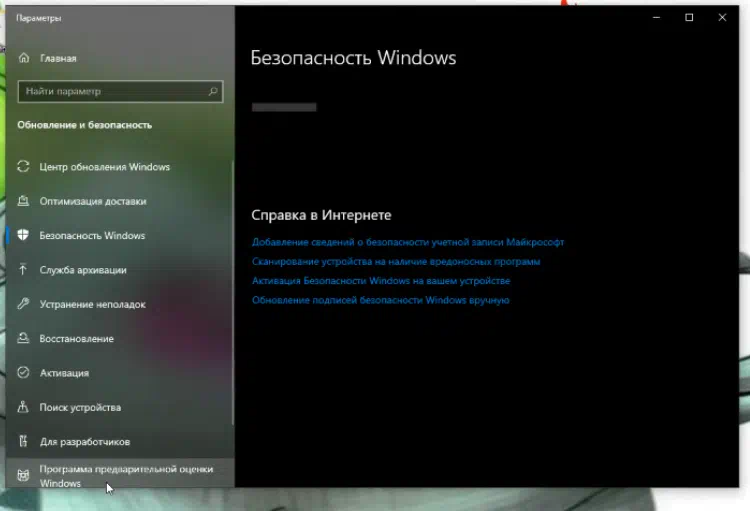Open Главная settings home page
Viewport: 750px width, 511px height.
[x=120, y=58]
